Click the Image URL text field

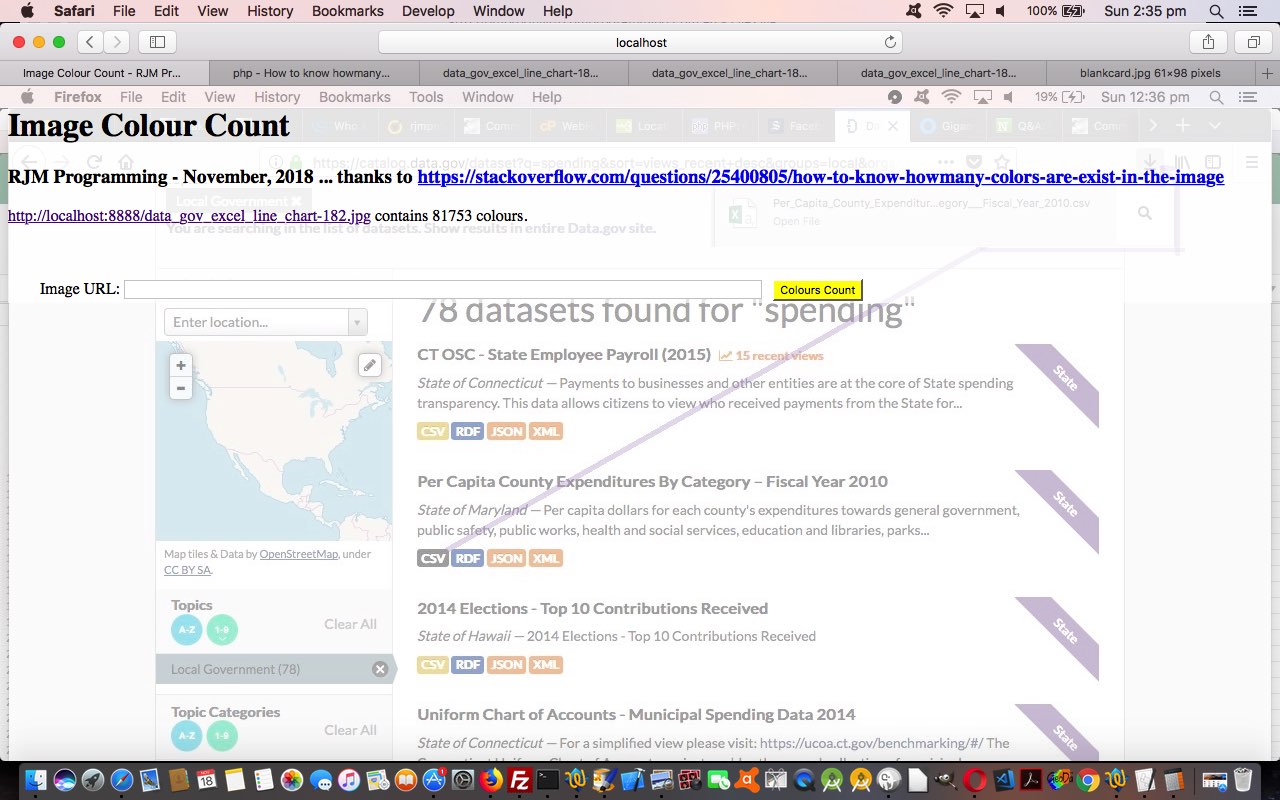(x=442, y=290)
